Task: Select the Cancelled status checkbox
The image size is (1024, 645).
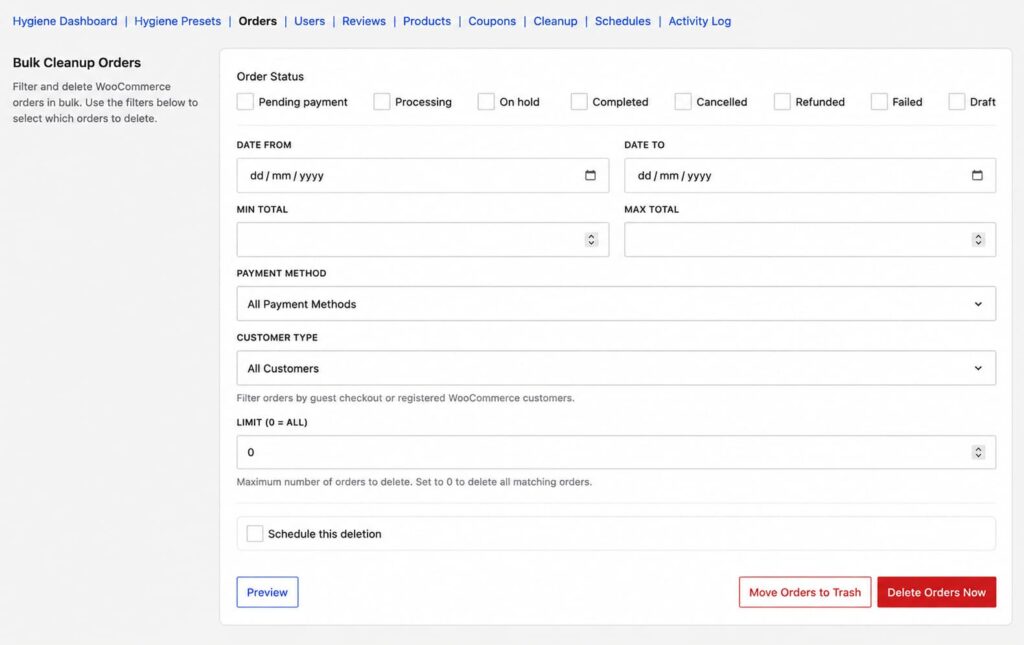Action: tap(682, 102)
